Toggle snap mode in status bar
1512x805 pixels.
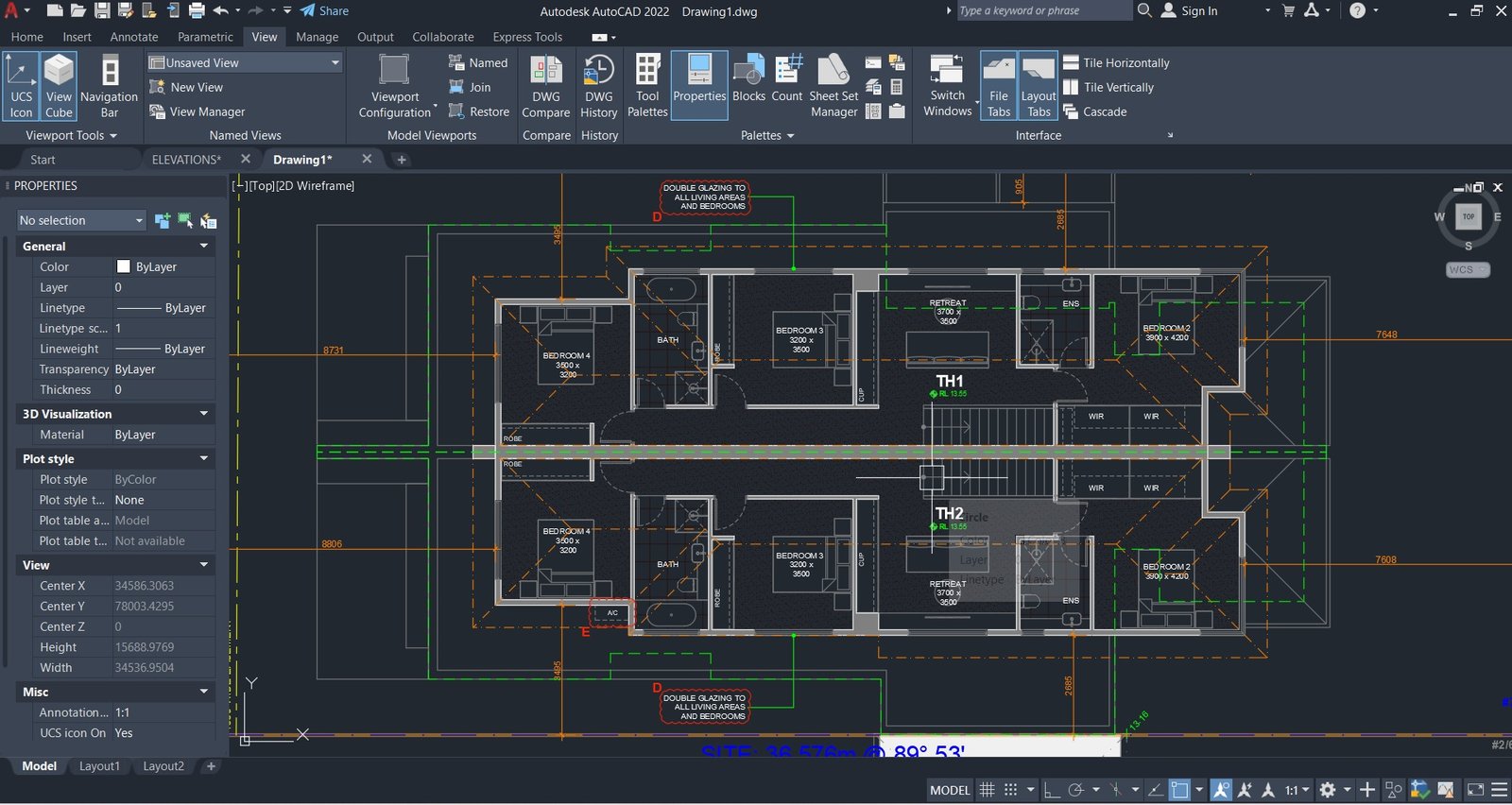click(1011, 790)
